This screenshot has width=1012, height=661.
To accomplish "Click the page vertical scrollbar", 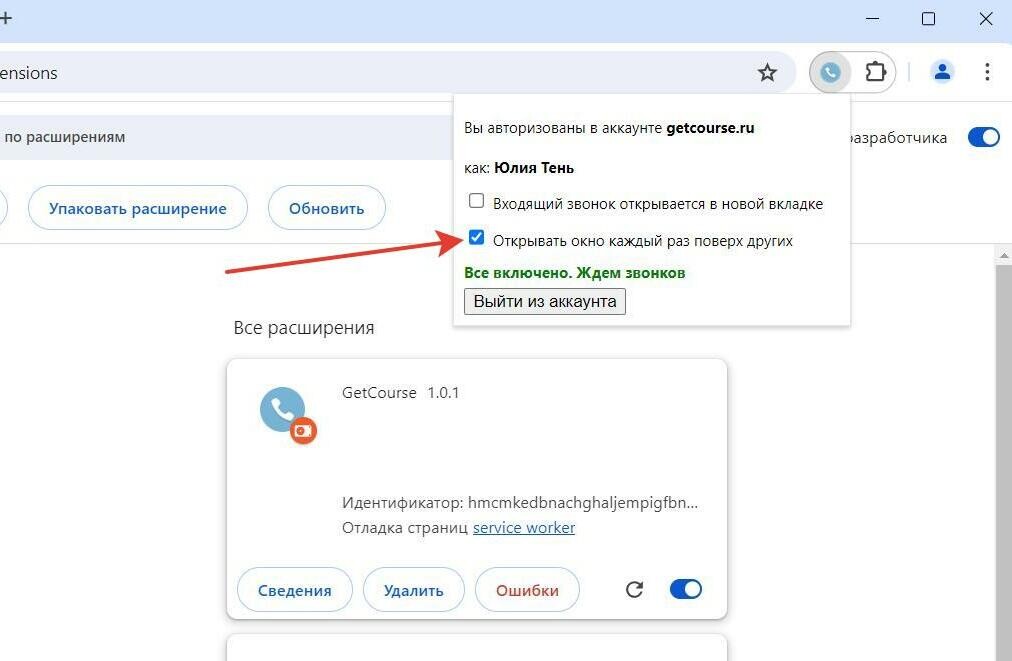I will point(1004,462).
